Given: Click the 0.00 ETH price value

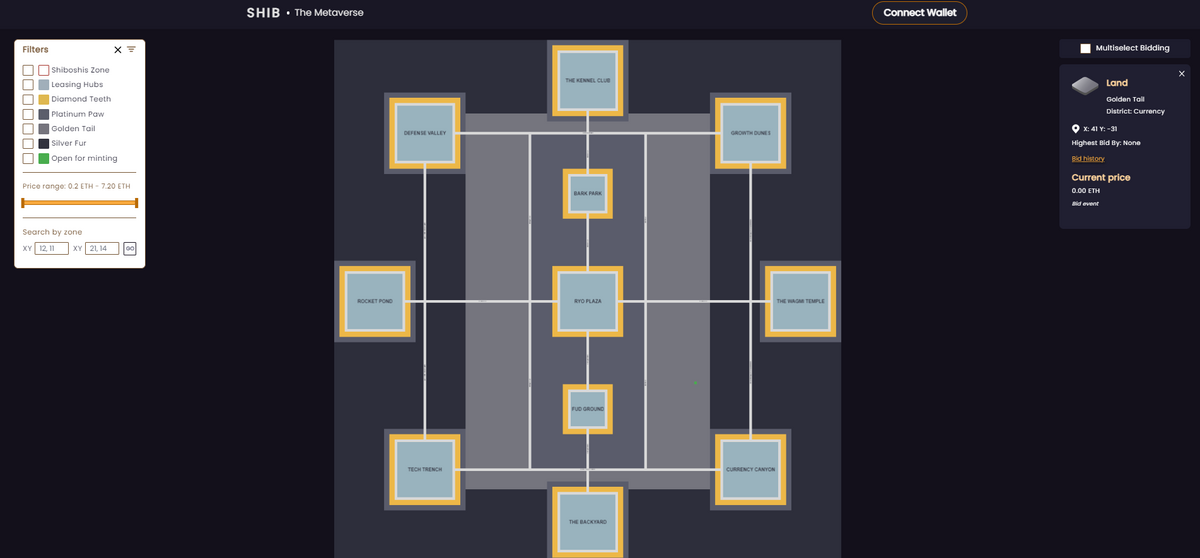Looking at the screenshot, I should (1086, 190).
